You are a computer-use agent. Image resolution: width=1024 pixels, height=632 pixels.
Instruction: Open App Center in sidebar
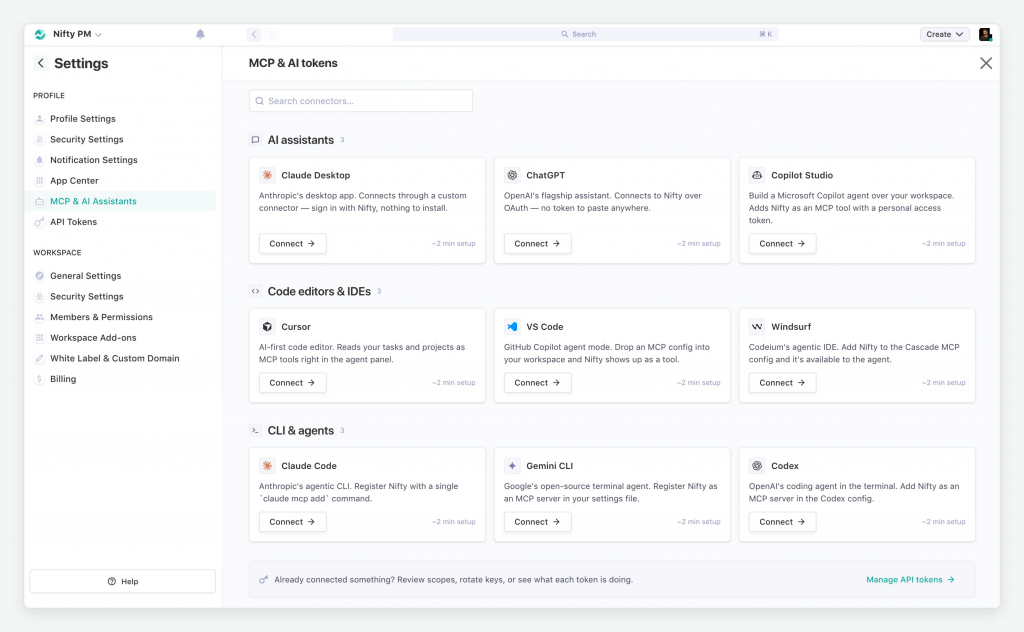74,181
